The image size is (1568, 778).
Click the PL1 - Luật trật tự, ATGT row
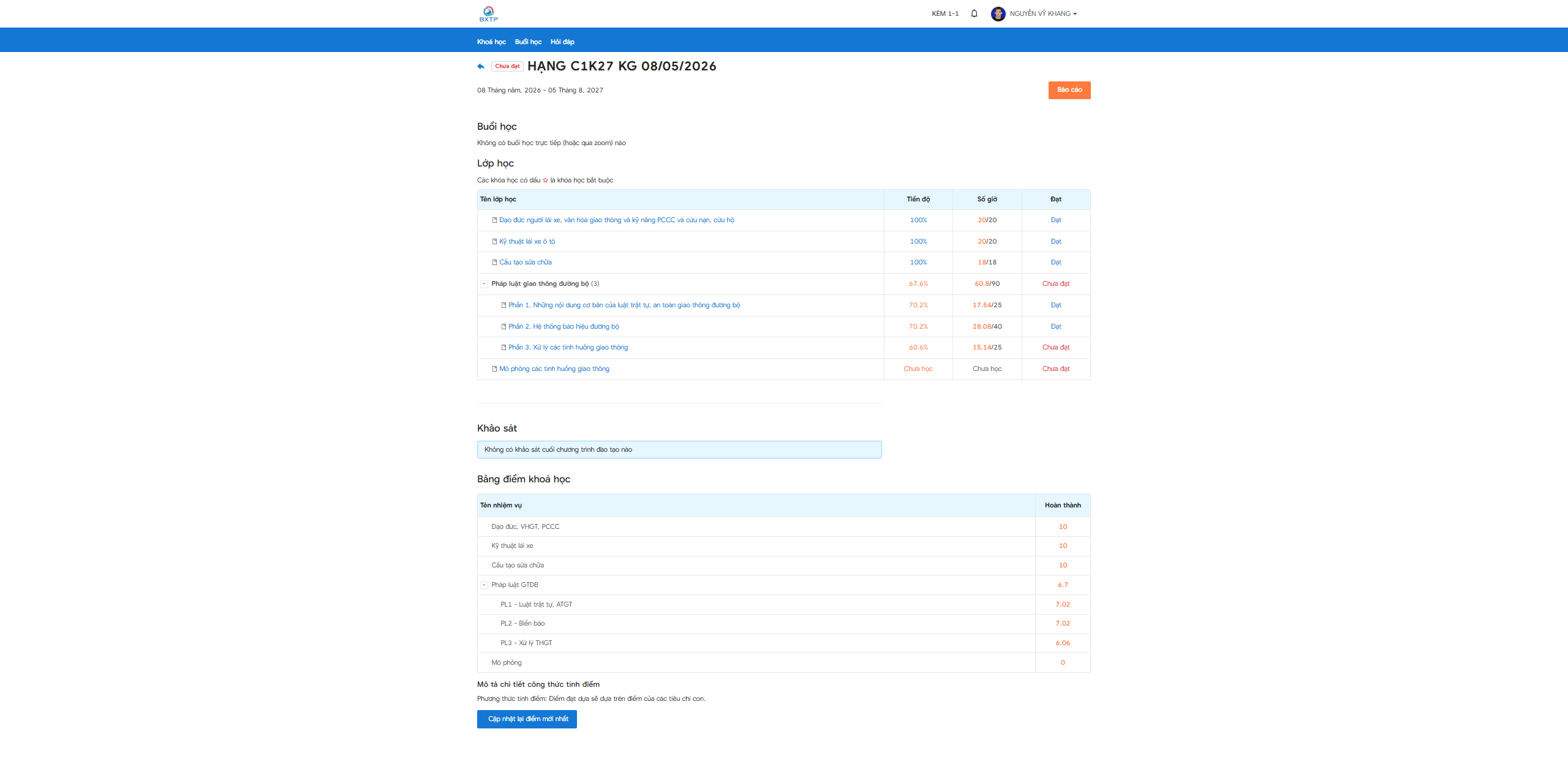tap(783, 604)
